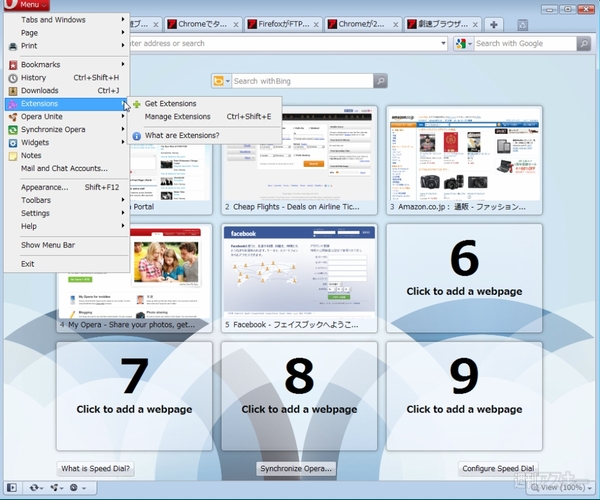The width and height of the screenshot is (600, 500).
Task: Switch to the Chromeでタ... tab
Action: click(203, 24)
